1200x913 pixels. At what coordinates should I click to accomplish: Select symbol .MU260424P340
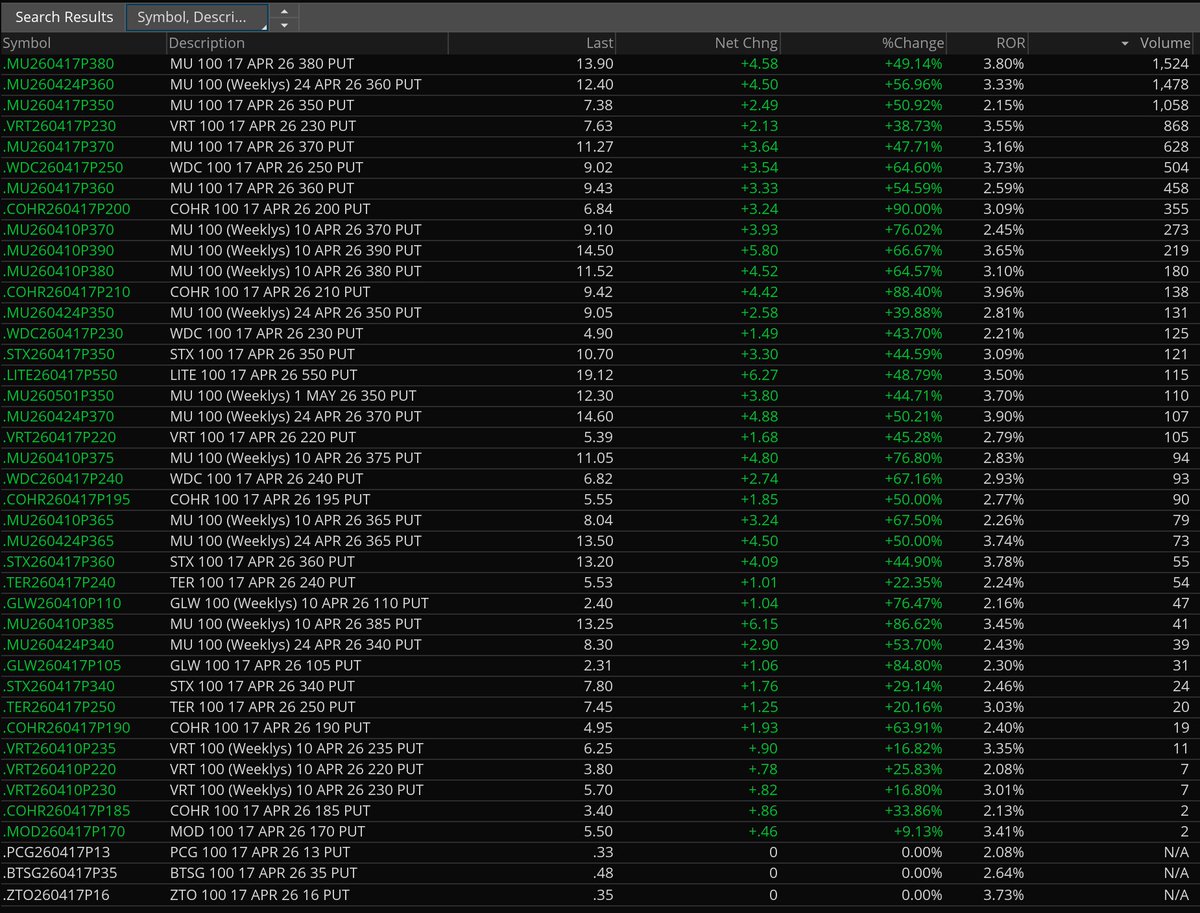tap(58, 645)
